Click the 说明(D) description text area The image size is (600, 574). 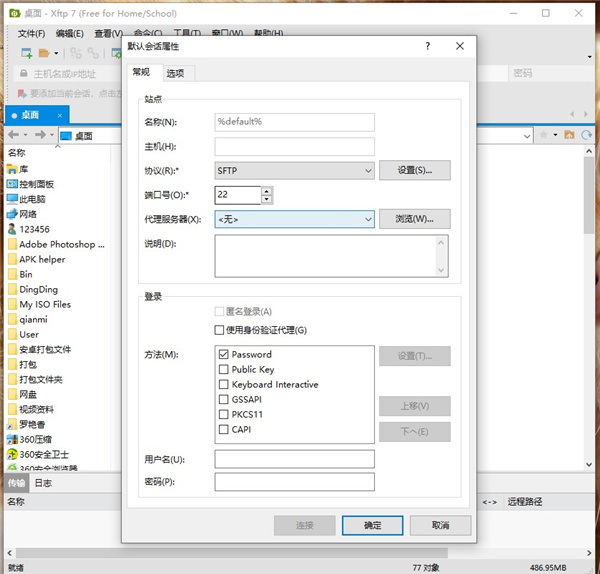click(331, 256)
